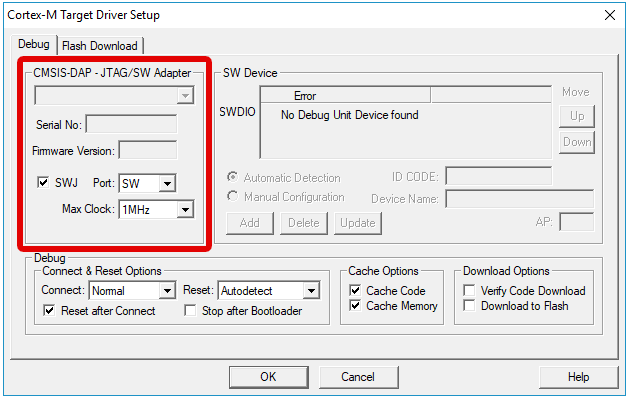Select the Automatic Detection radio button
The height and width of the screenshot is (400, 631).
click(x=233, y=178)
